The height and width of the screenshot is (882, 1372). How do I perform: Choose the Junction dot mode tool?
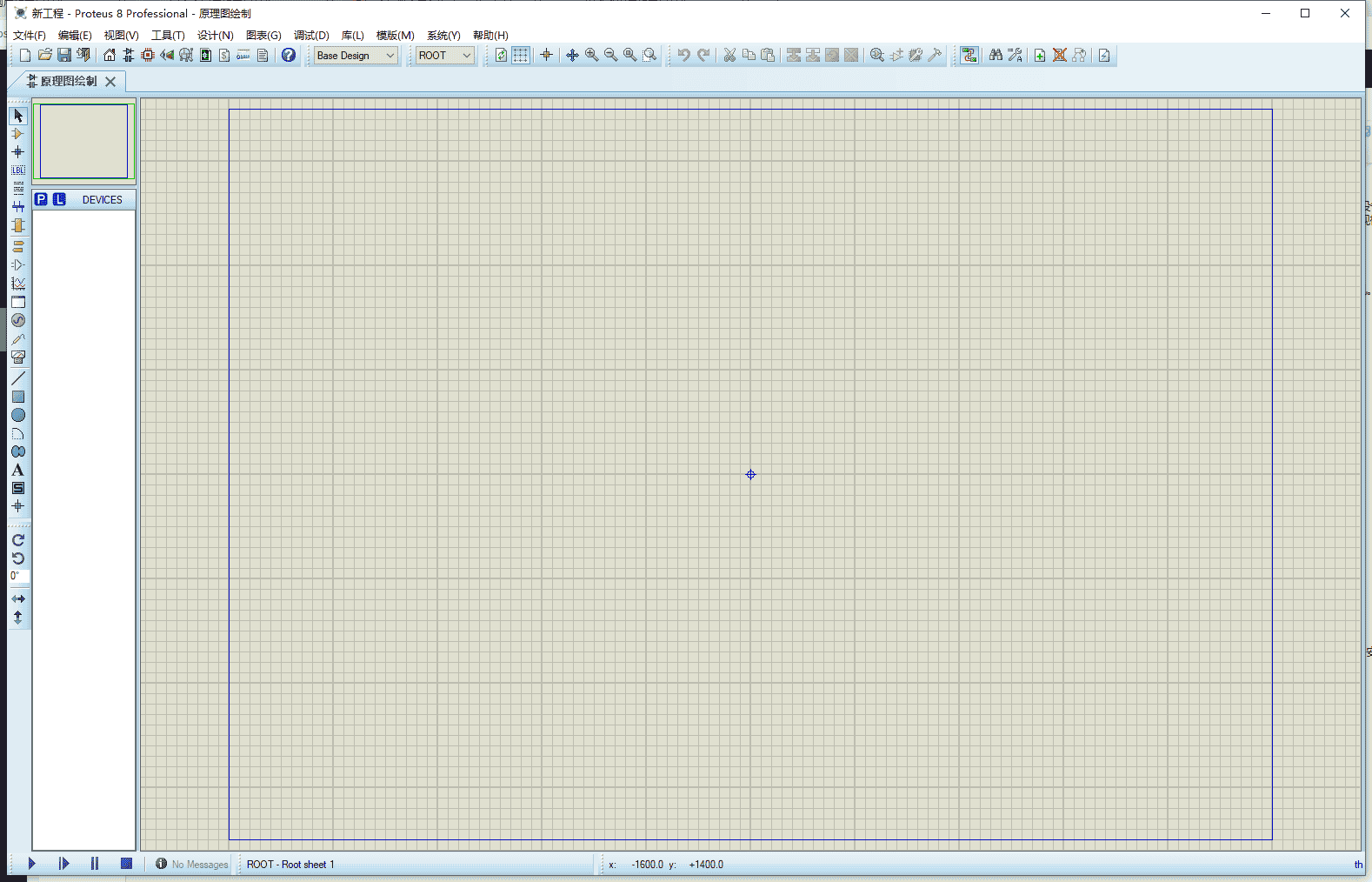click(18, 152)
